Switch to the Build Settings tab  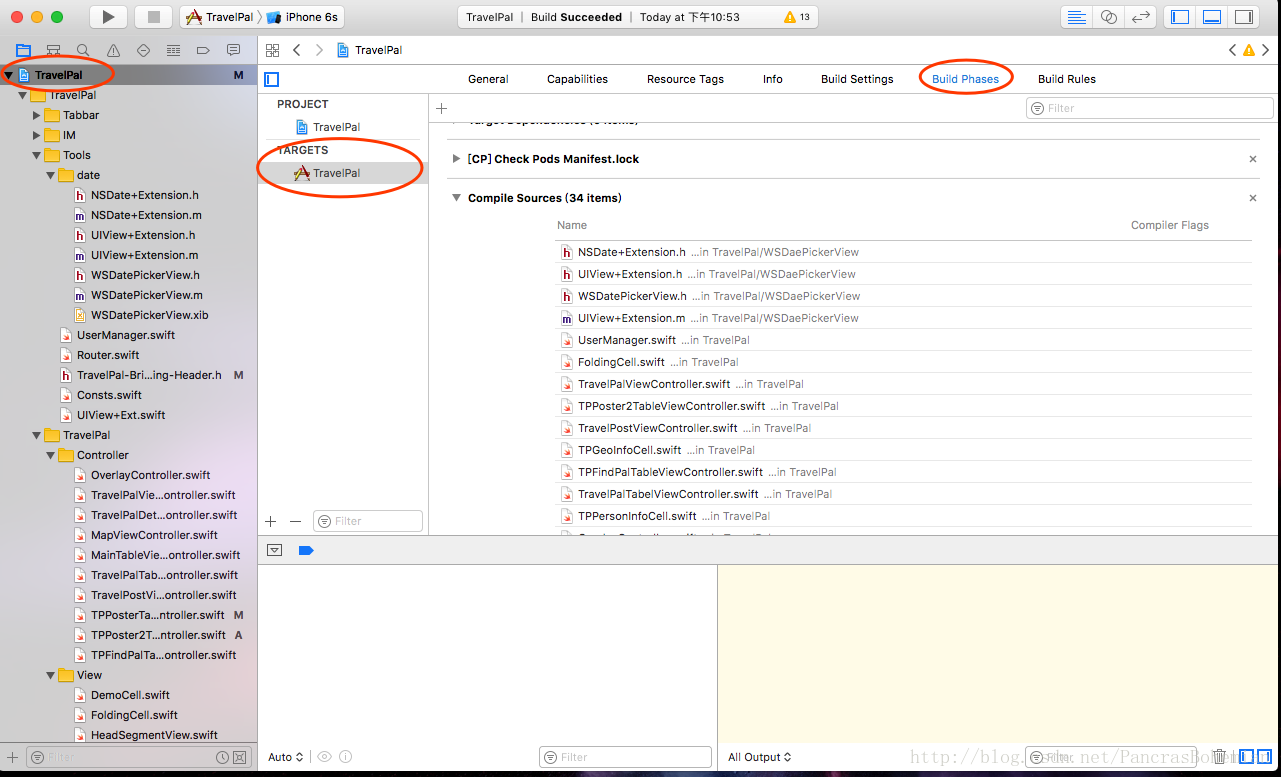click(857, 79)
